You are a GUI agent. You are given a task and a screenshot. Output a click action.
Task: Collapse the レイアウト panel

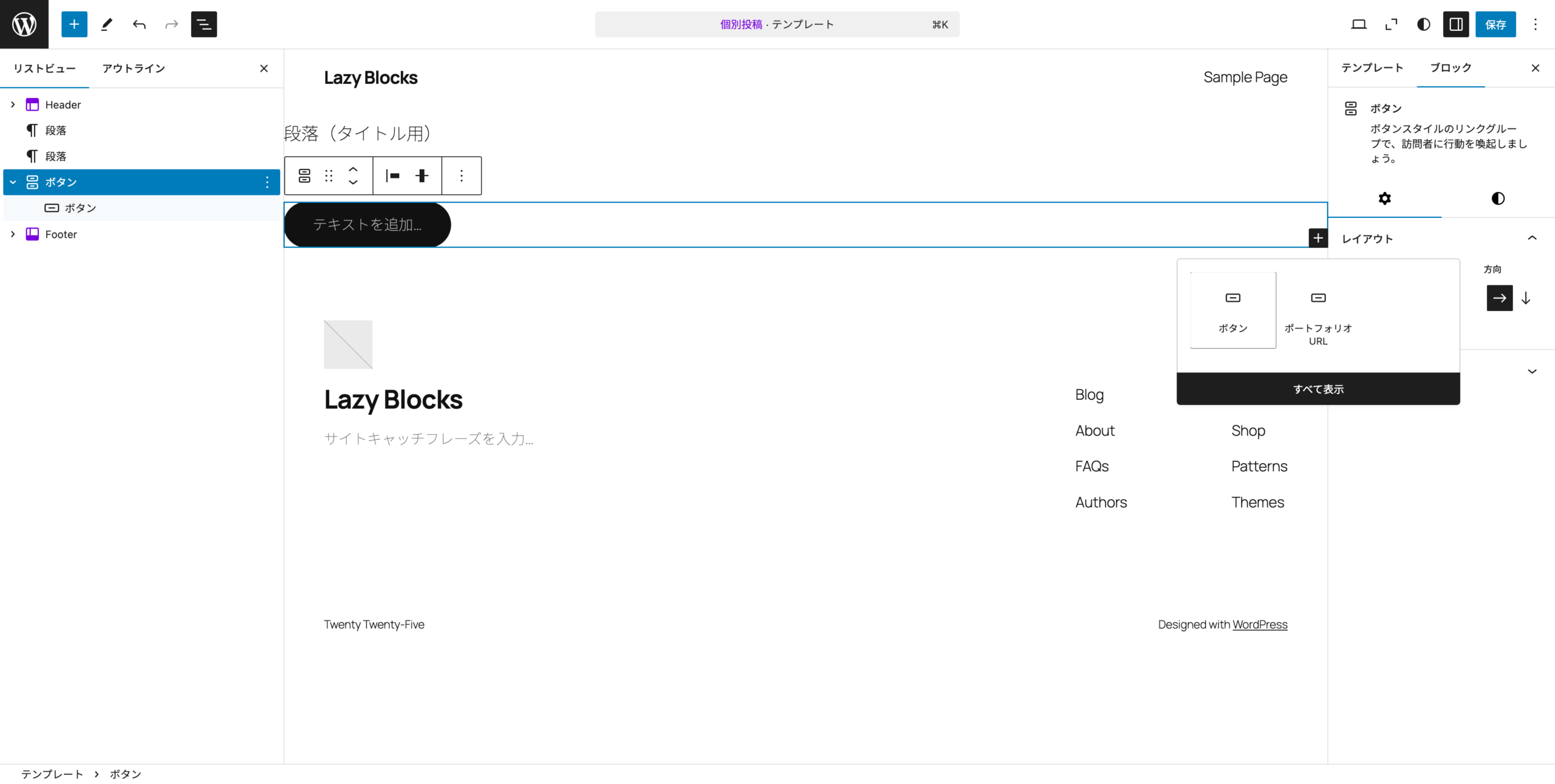tap(1533, 237)
